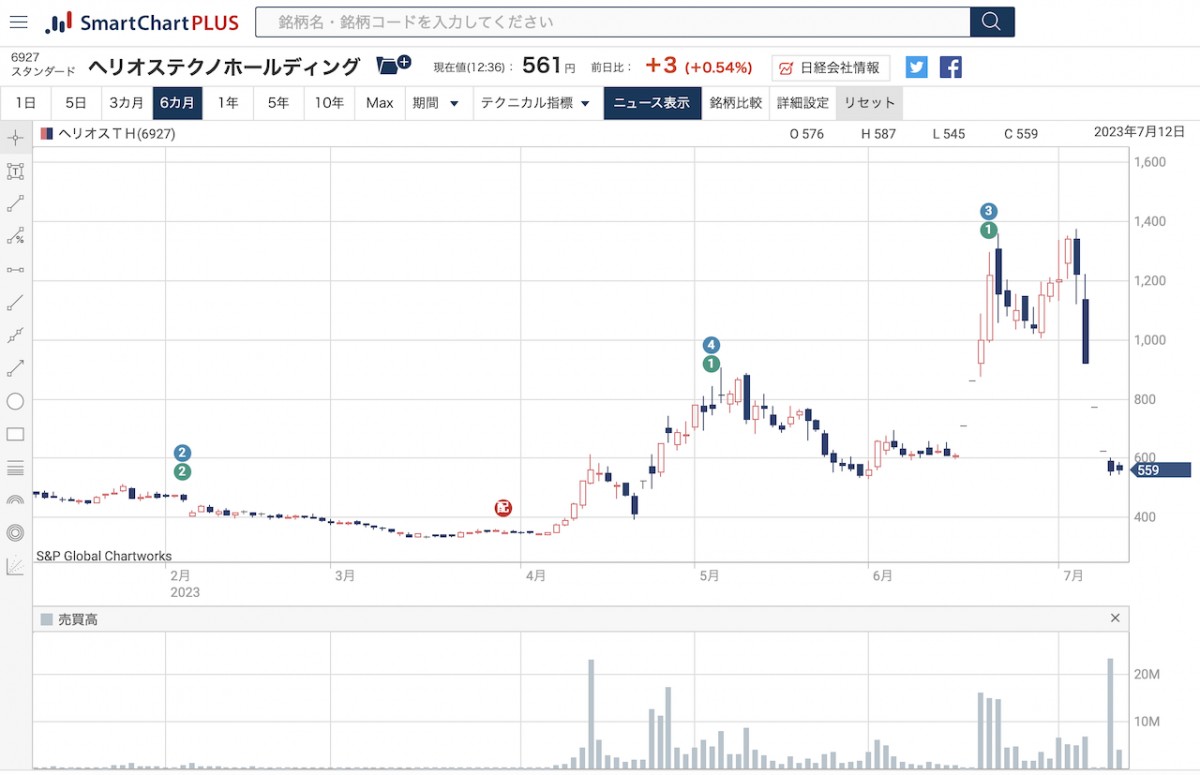This screenshot has width=1200, height=775.
Task: Expand the テクニカル指標 dropdown
Action: coord(535,103)
